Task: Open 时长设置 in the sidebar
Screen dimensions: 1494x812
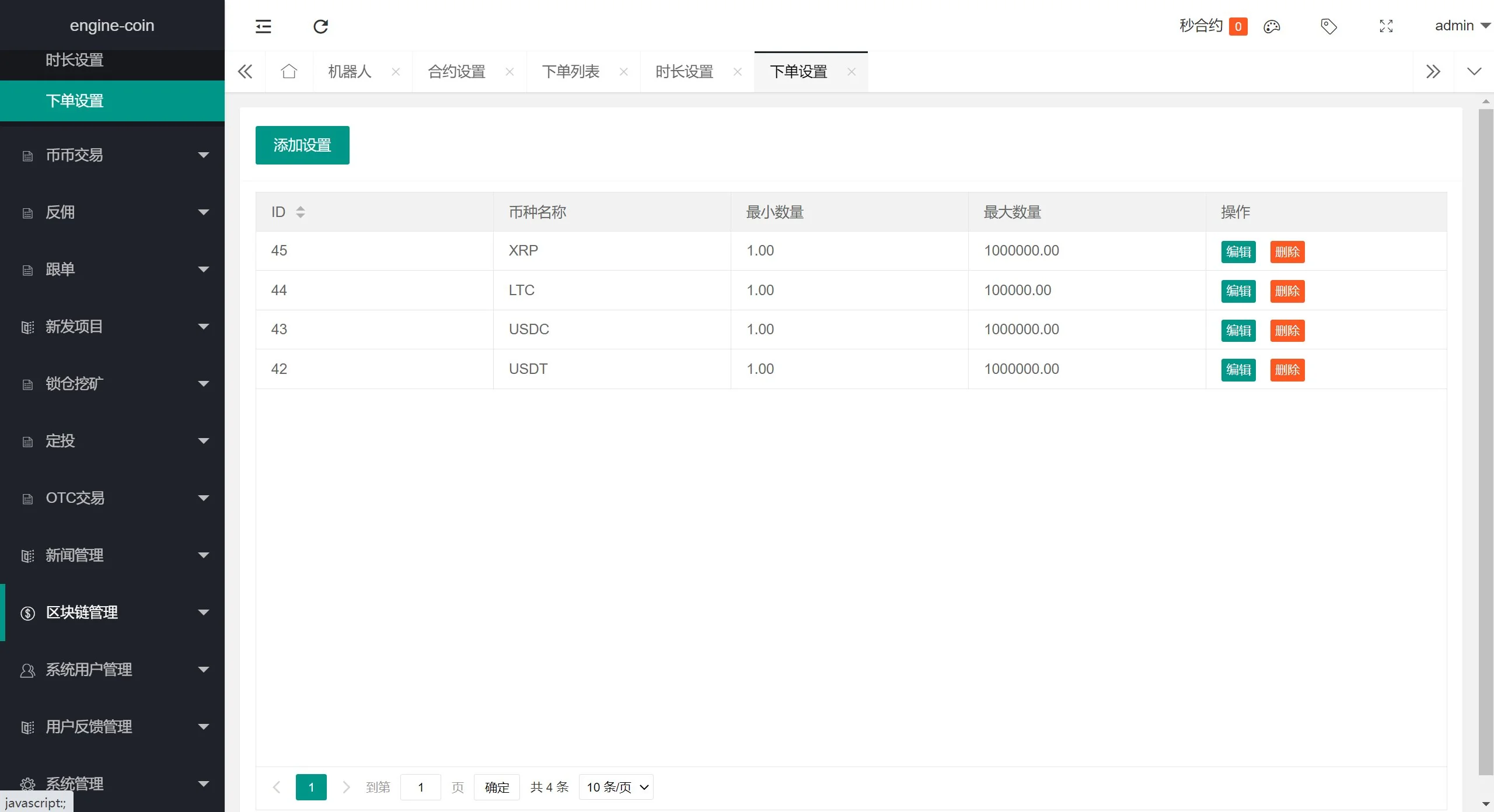Action: 75,60
